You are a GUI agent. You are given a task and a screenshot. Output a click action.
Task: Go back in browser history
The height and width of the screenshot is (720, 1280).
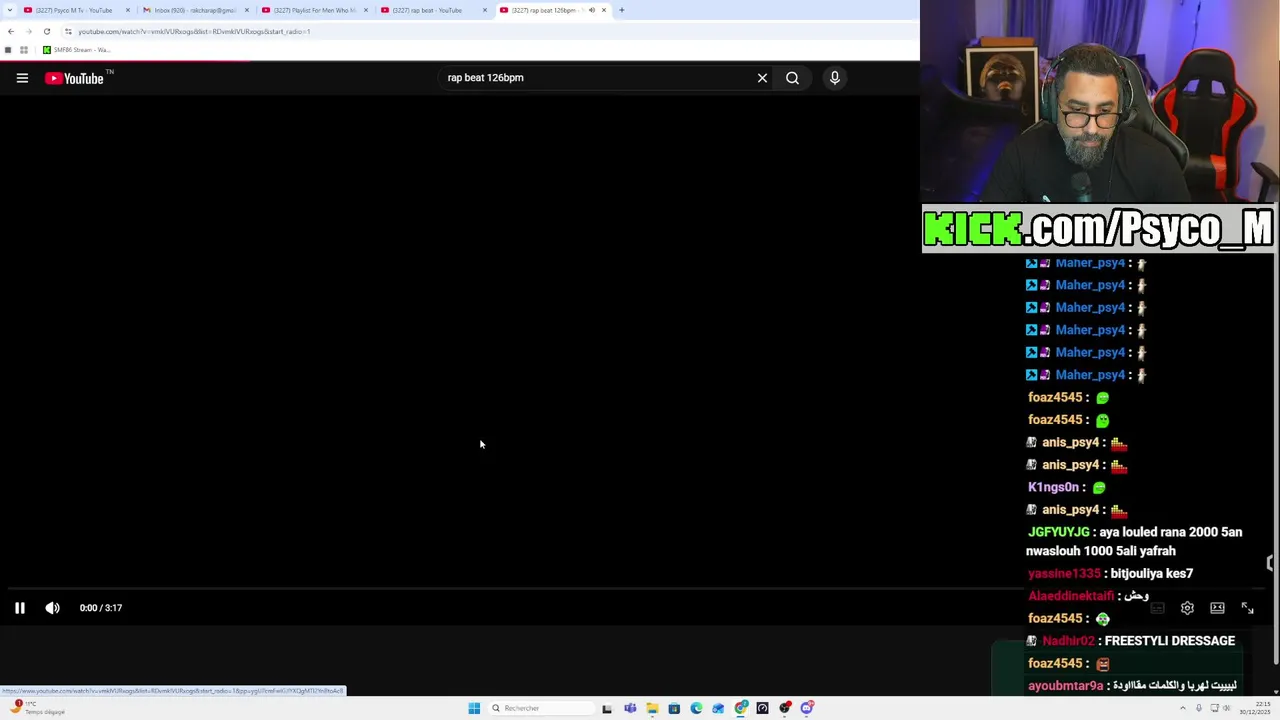point(11,31)
